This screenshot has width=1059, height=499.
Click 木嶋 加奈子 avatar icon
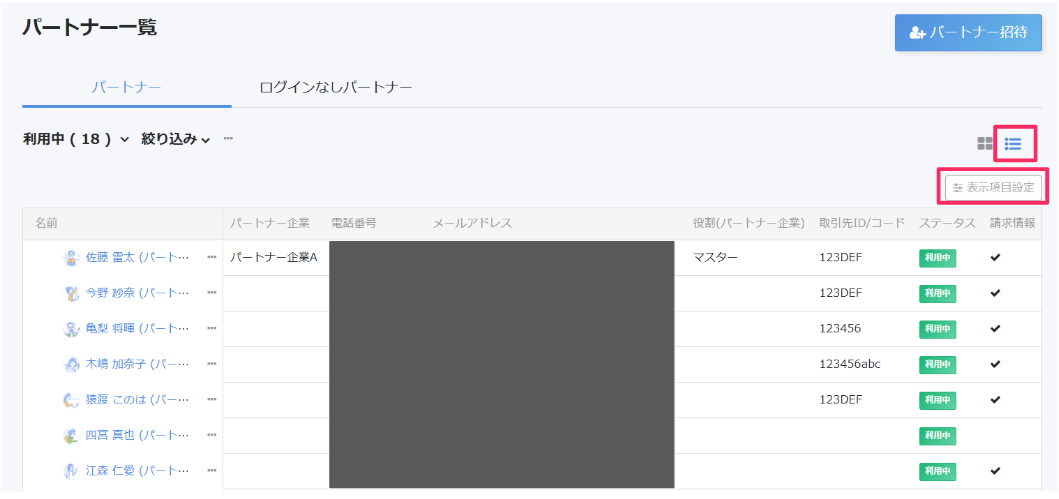coord(72,364)
